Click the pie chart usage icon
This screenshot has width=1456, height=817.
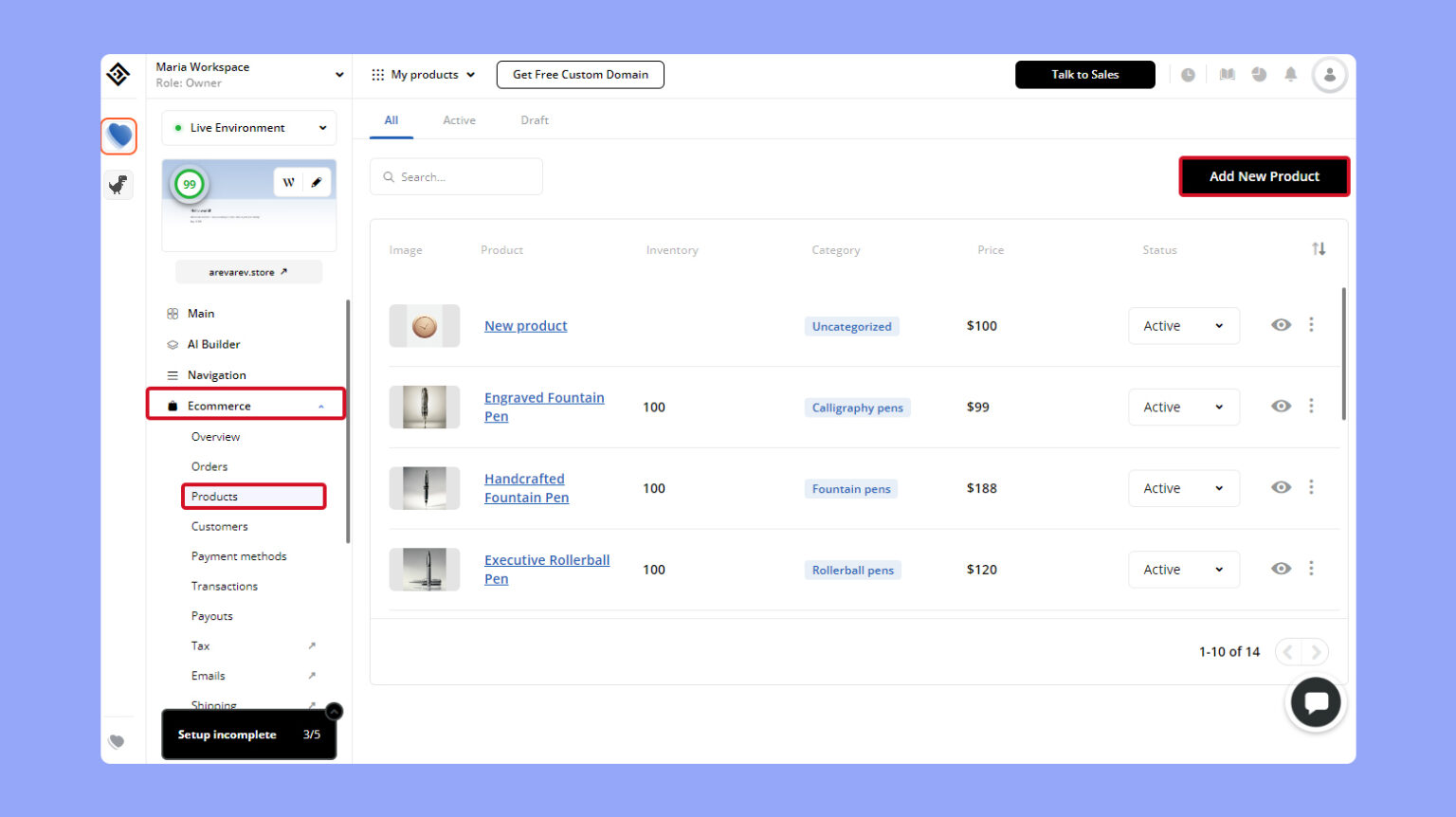(1259, 74)
